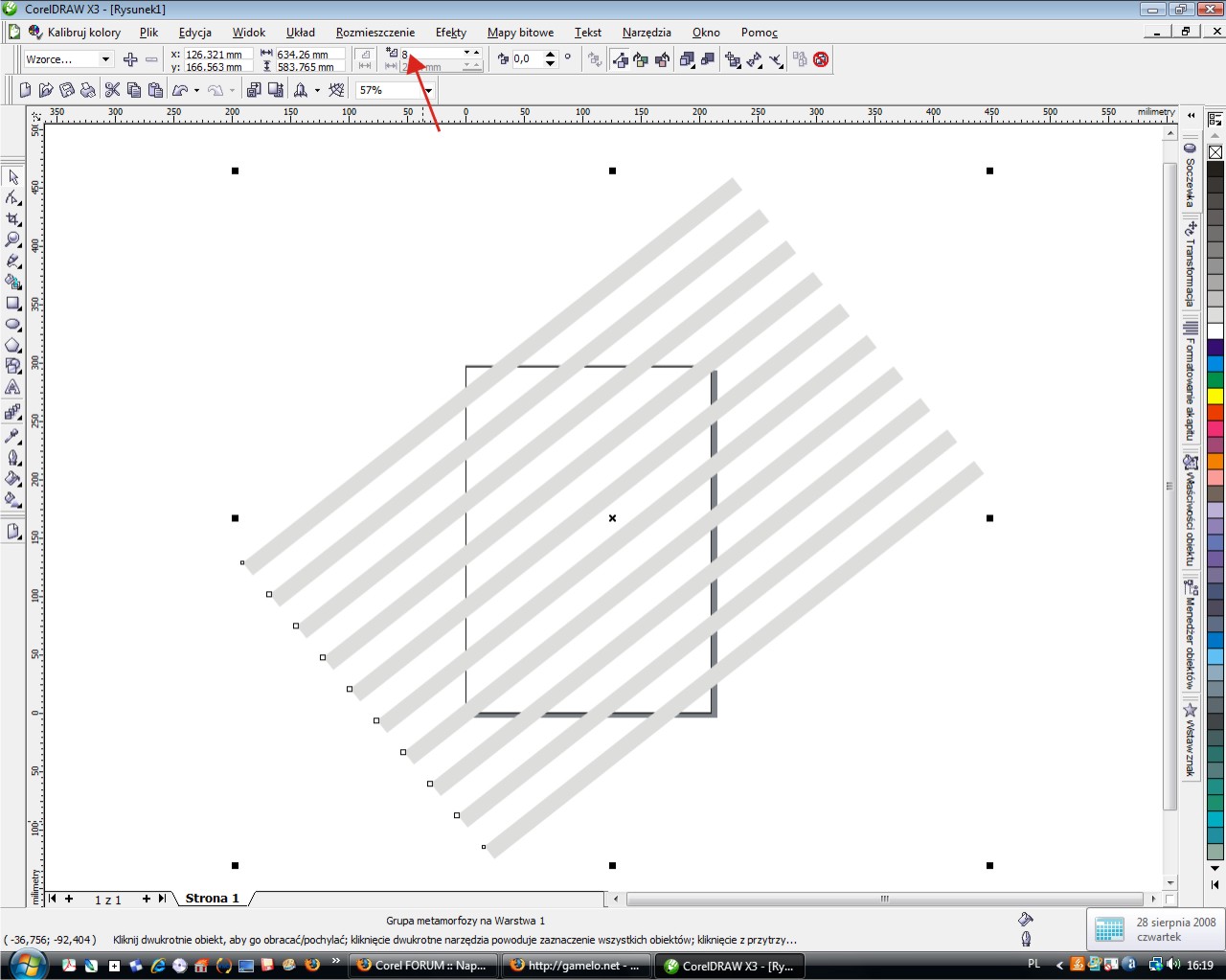Pick the Ellipse tool

coord(13,324)
